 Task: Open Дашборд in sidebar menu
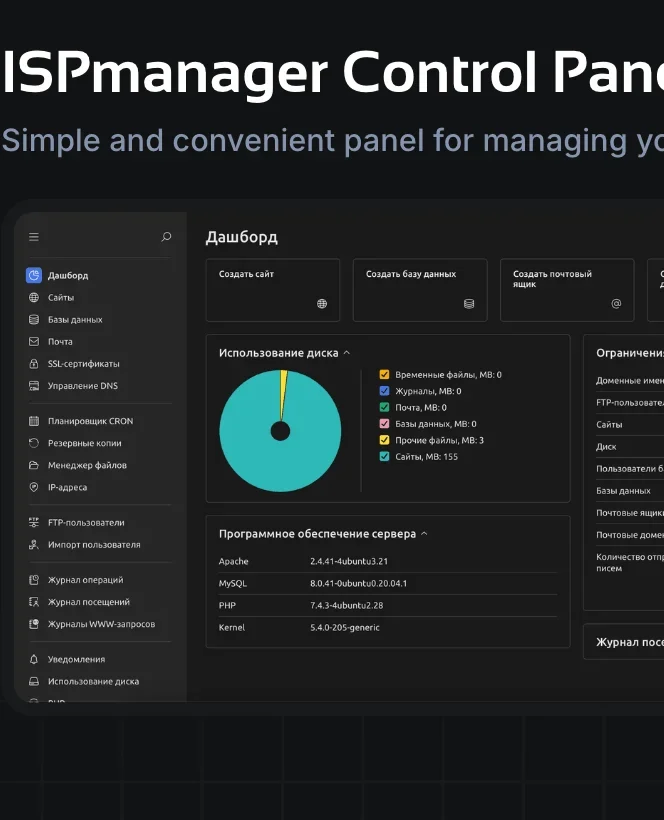68,276
